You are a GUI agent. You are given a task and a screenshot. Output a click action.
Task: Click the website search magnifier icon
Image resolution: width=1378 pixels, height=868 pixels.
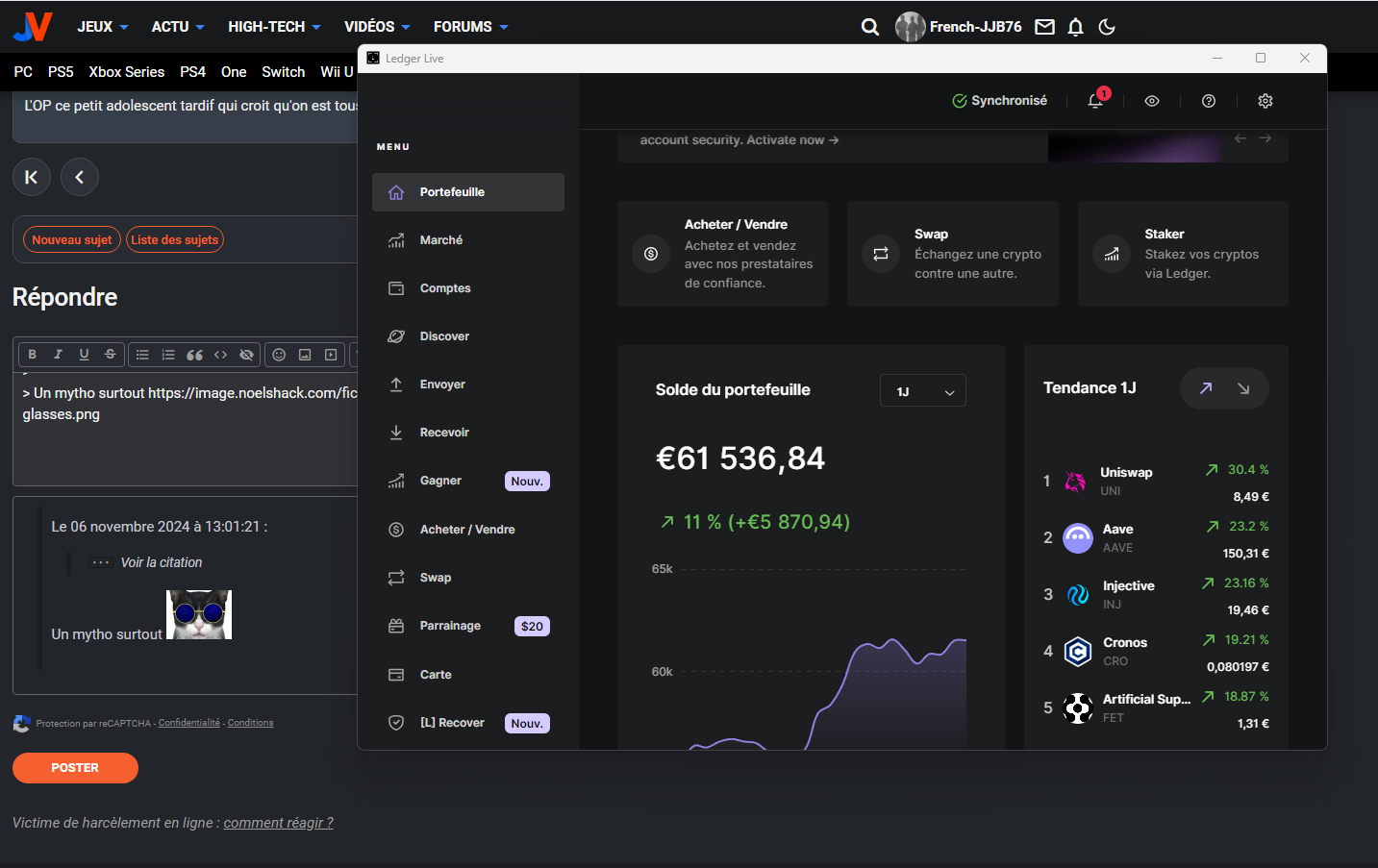pyautogui.click(x=870, y=27)
